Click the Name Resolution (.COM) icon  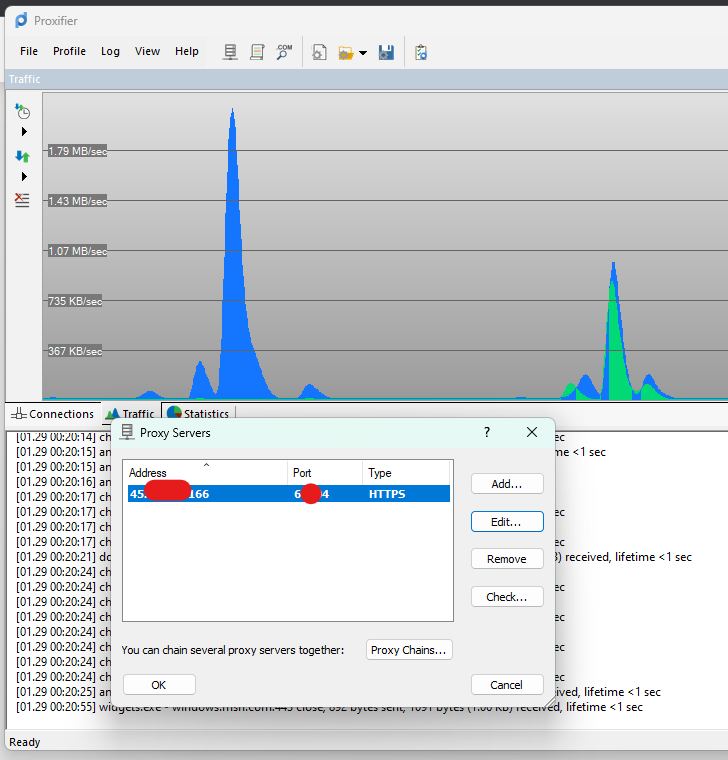[x=284, y=52]
